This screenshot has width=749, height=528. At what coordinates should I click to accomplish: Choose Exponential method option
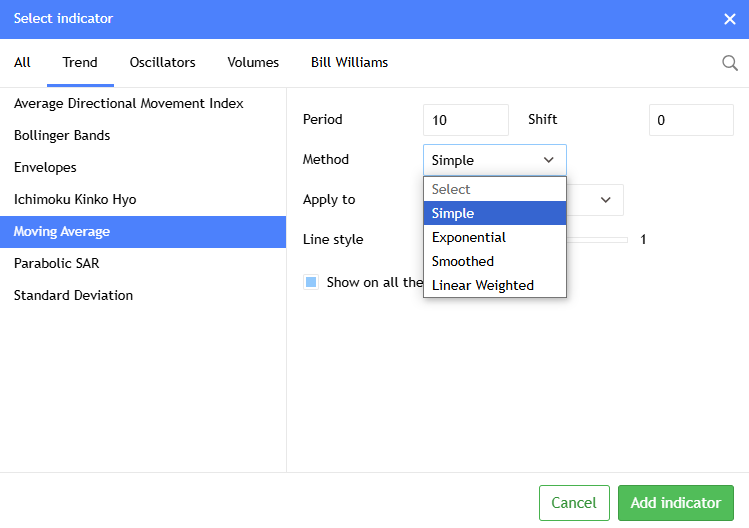point(495,237)
